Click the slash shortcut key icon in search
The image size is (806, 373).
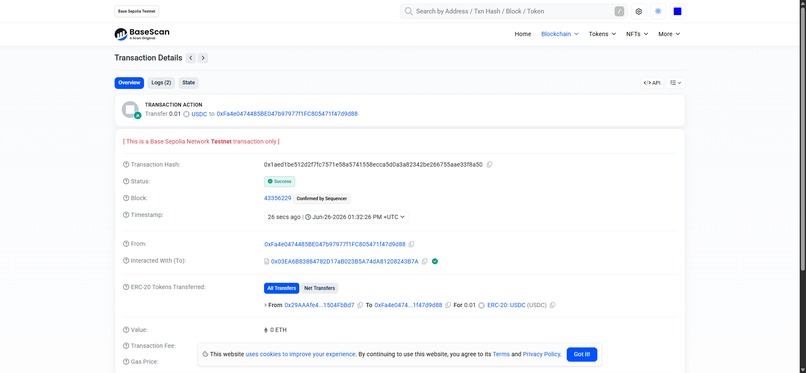tap(619, 11)
